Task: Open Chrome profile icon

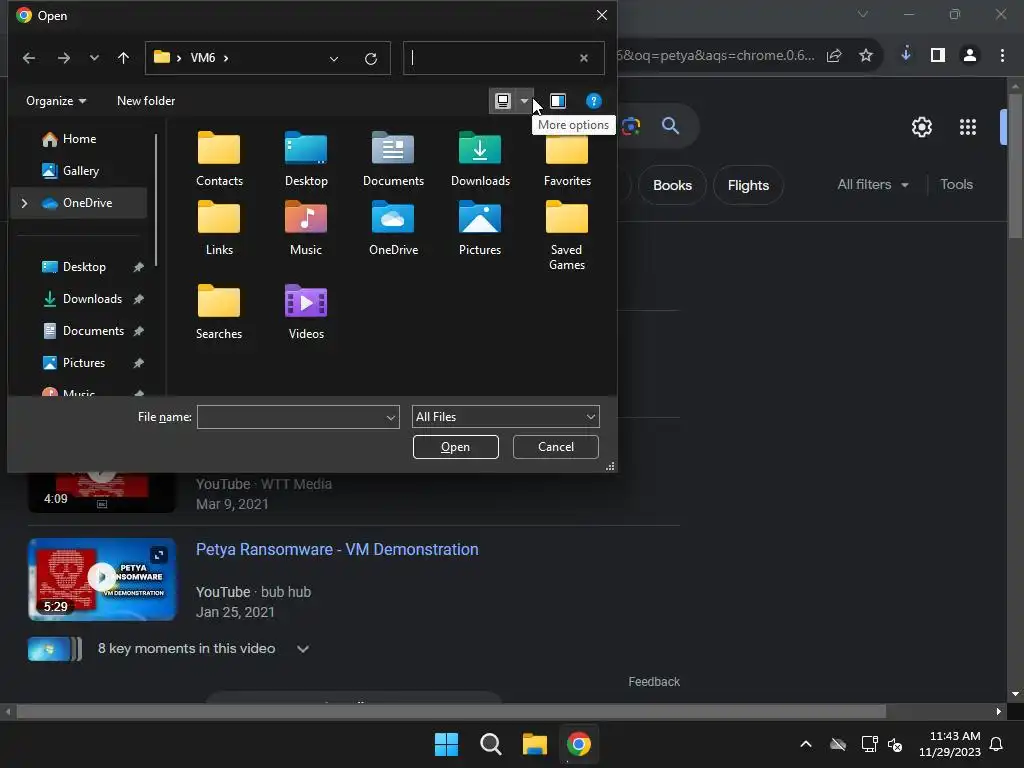Action: click(x=970, y=56)
